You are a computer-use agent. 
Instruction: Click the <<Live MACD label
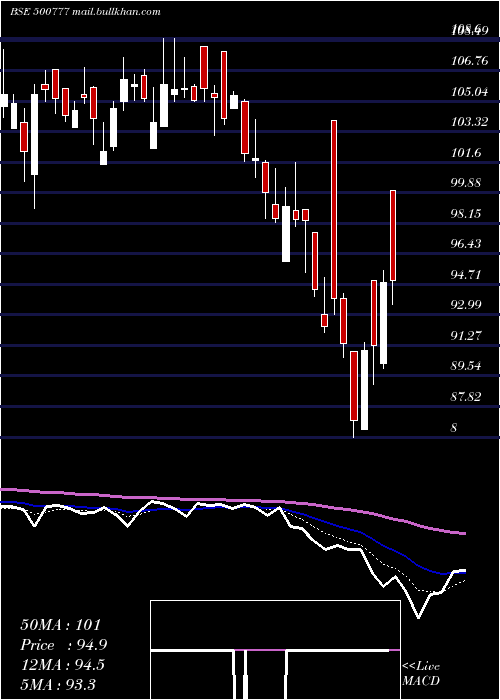[421, 673]
